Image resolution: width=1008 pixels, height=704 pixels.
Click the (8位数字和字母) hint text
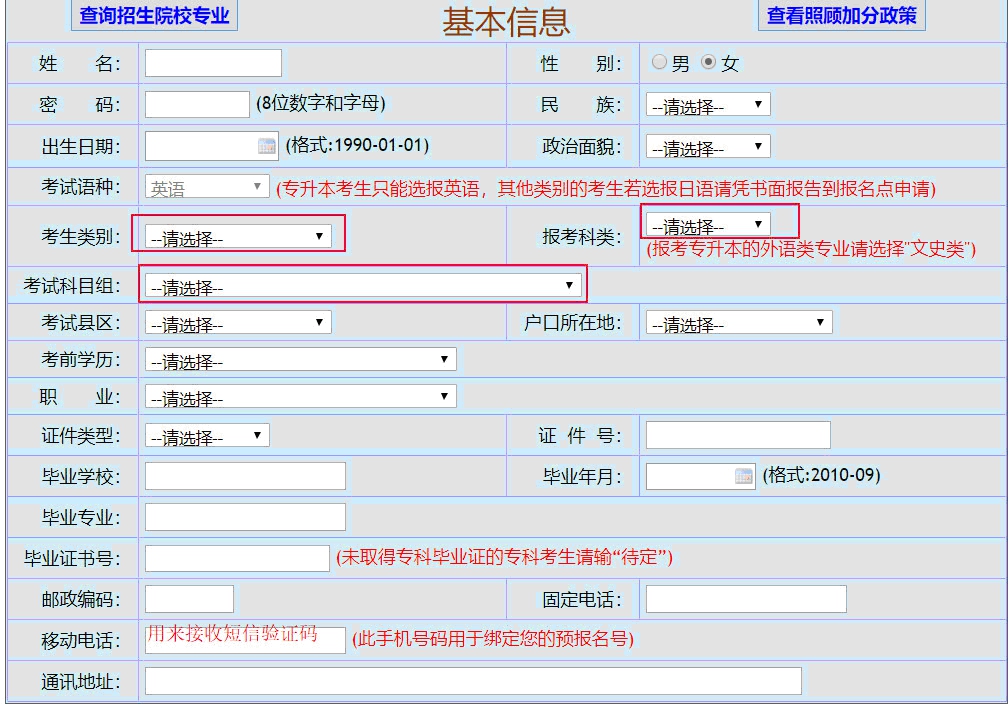coord(320,103)
